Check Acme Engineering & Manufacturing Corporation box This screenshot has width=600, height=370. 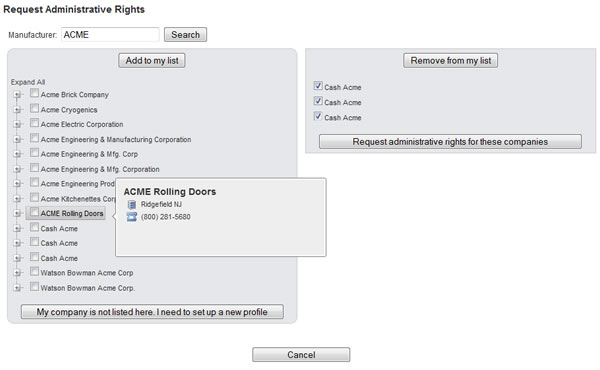34,138
